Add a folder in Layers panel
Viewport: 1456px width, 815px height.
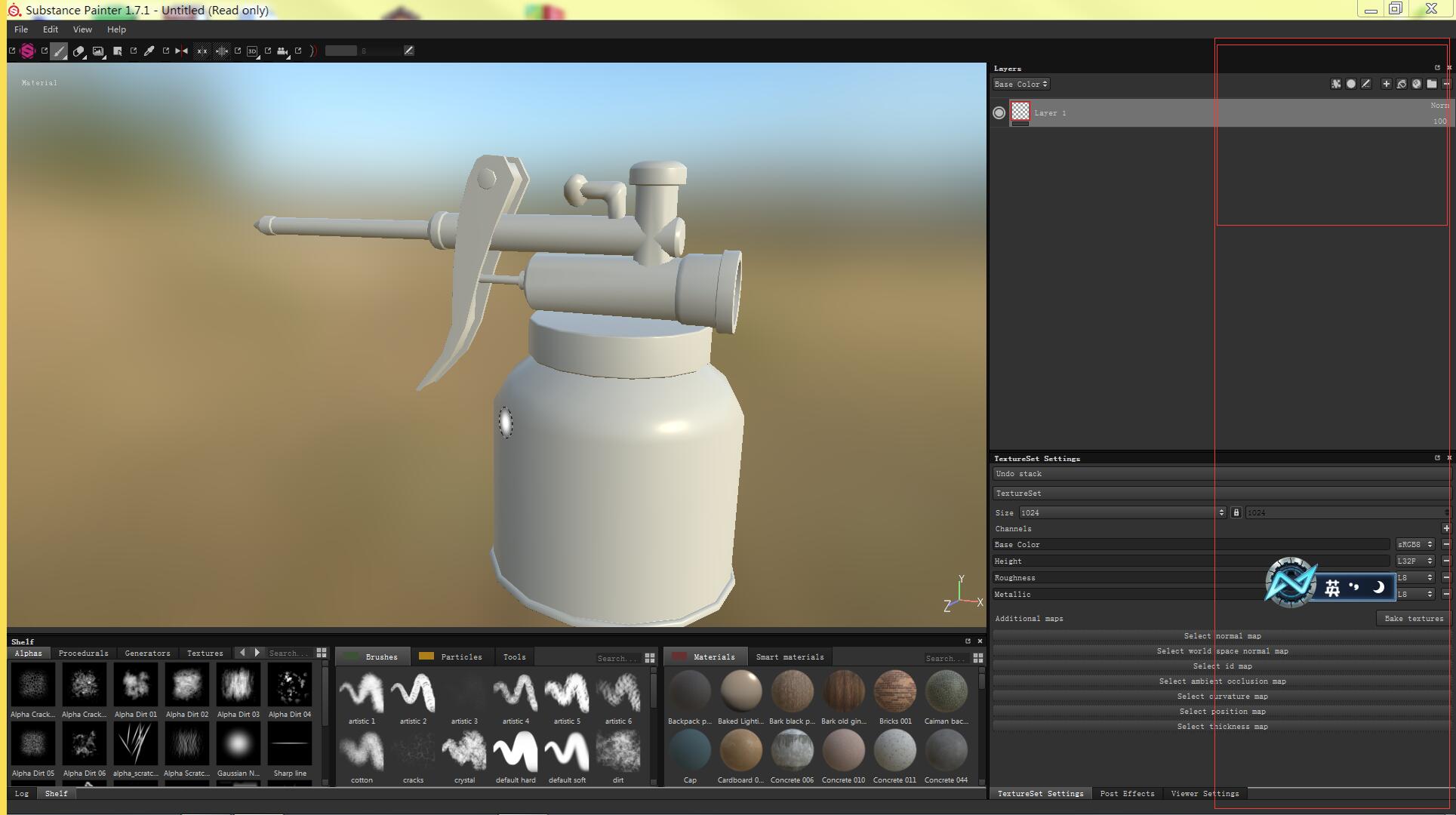click(x=1431, y=84)
